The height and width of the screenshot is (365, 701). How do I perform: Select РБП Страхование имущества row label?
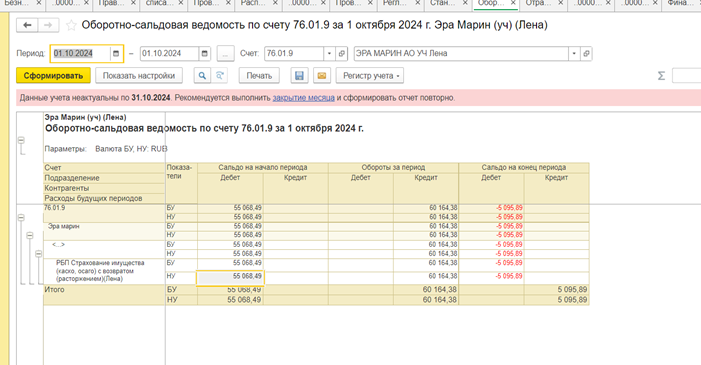(100, 271)
